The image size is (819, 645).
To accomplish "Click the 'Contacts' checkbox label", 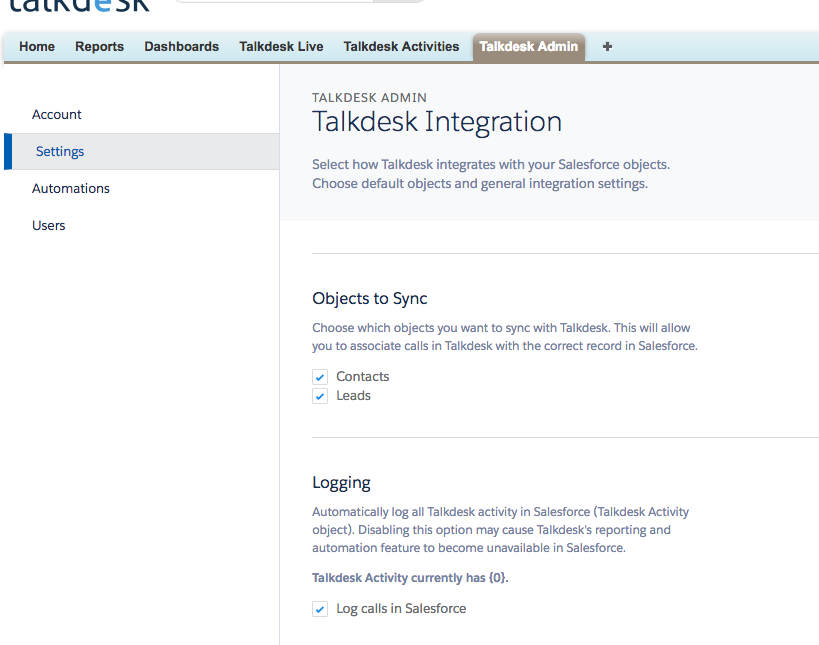I will click(362, 377).
